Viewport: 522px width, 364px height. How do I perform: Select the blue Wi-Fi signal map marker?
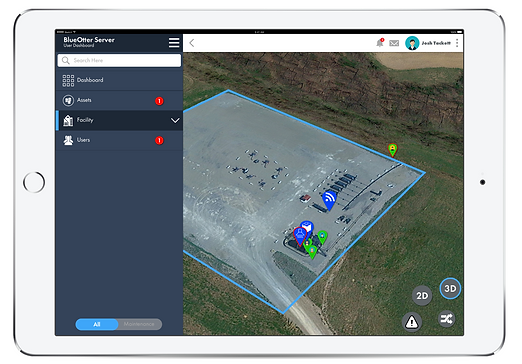click(329, 200)
